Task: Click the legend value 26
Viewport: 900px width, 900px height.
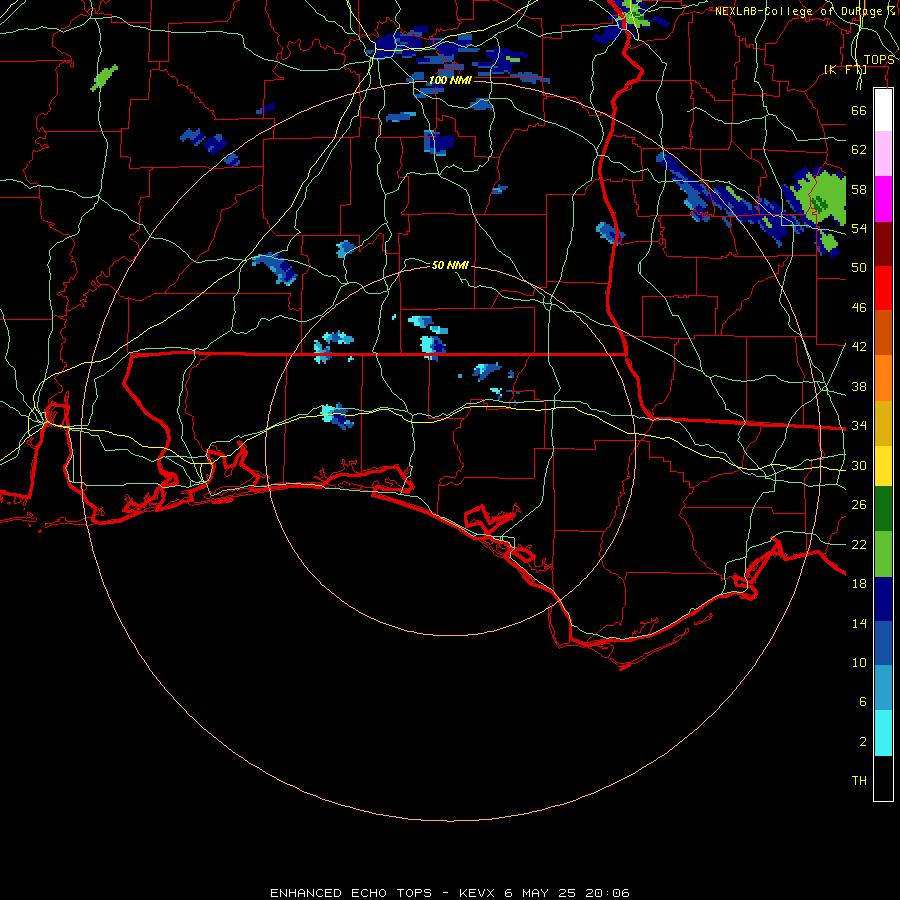Action: (859, 505)
